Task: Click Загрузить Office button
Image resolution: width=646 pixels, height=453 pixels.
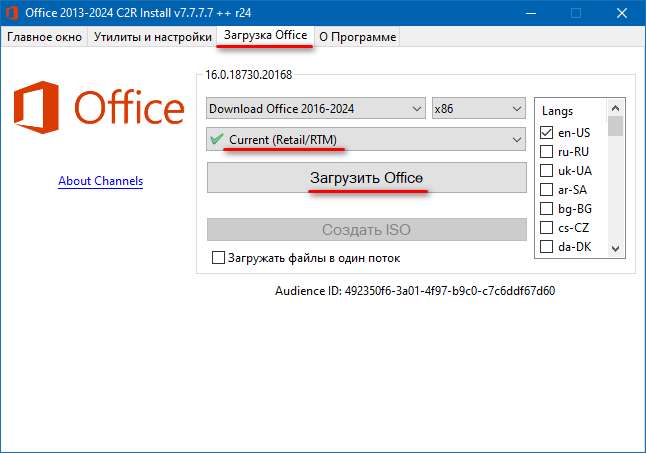Action: pos(367,177)
